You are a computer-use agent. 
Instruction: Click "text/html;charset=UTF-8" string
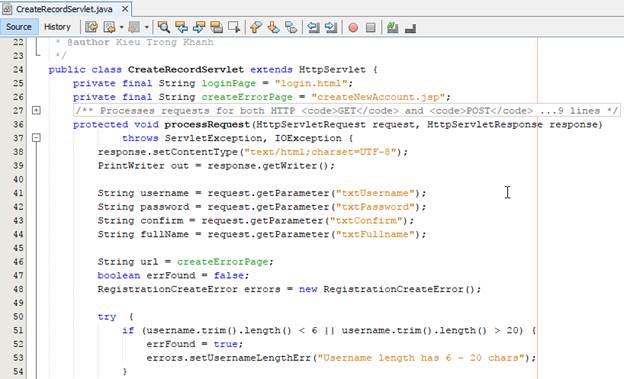coord(320,152)
